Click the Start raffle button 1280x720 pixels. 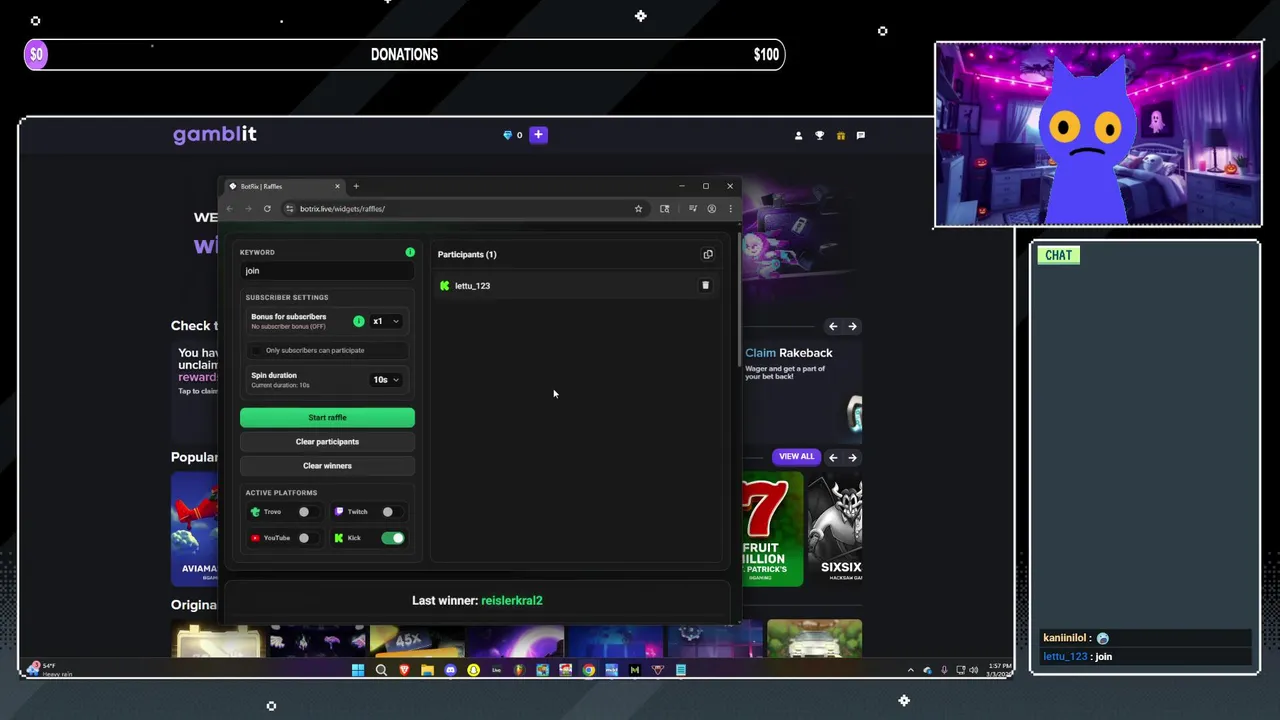(x=327, y=417)
